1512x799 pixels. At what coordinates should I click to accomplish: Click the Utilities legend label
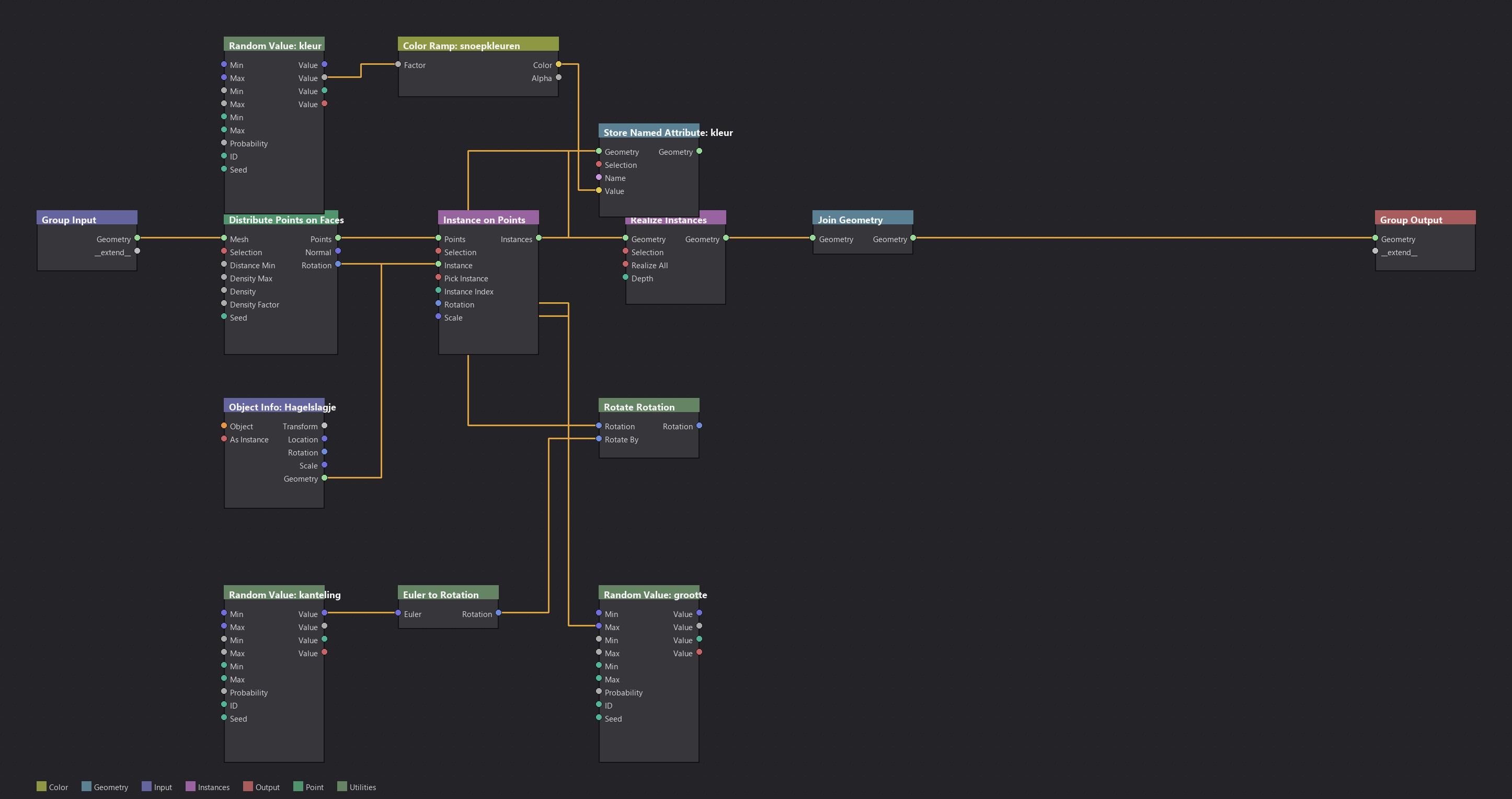click(363, 787)
